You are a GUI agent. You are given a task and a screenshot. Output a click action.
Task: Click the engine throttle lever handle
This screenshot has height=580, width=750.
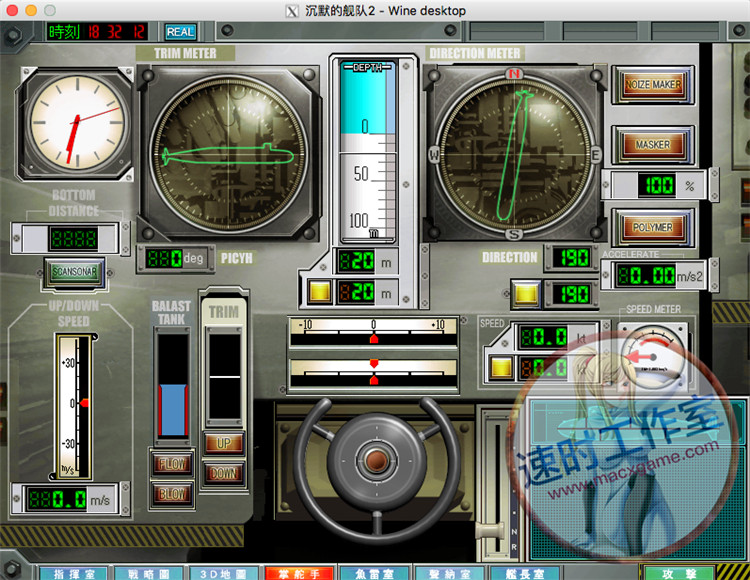pyautogui.click(x=490, y=531)
